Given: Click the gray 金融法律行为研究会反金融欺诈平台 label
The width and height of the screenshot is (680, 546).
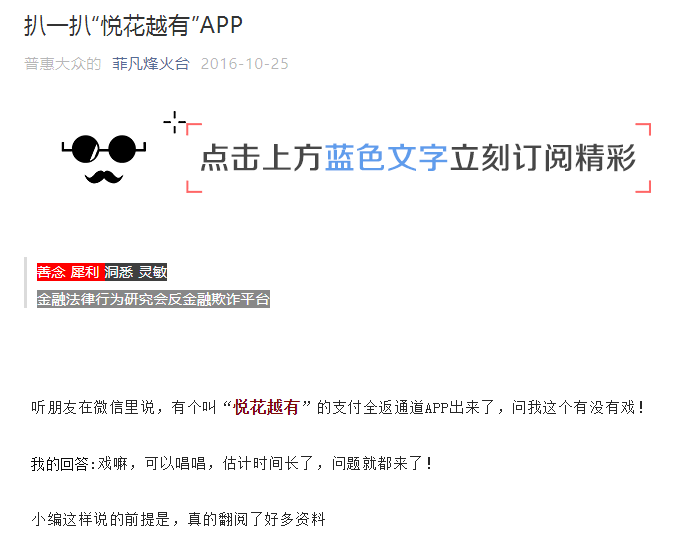Looking at the screenshot, I should click(153, 299).
